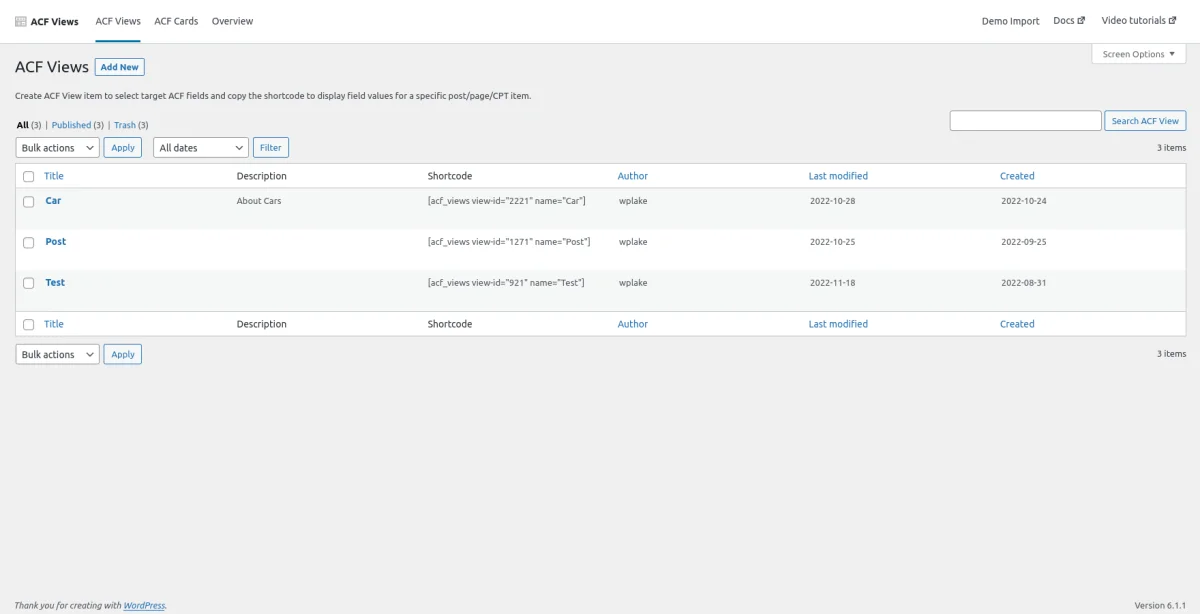Click the 2022-09-25 created date
1200x614 pixels.
pos(1024,242)
